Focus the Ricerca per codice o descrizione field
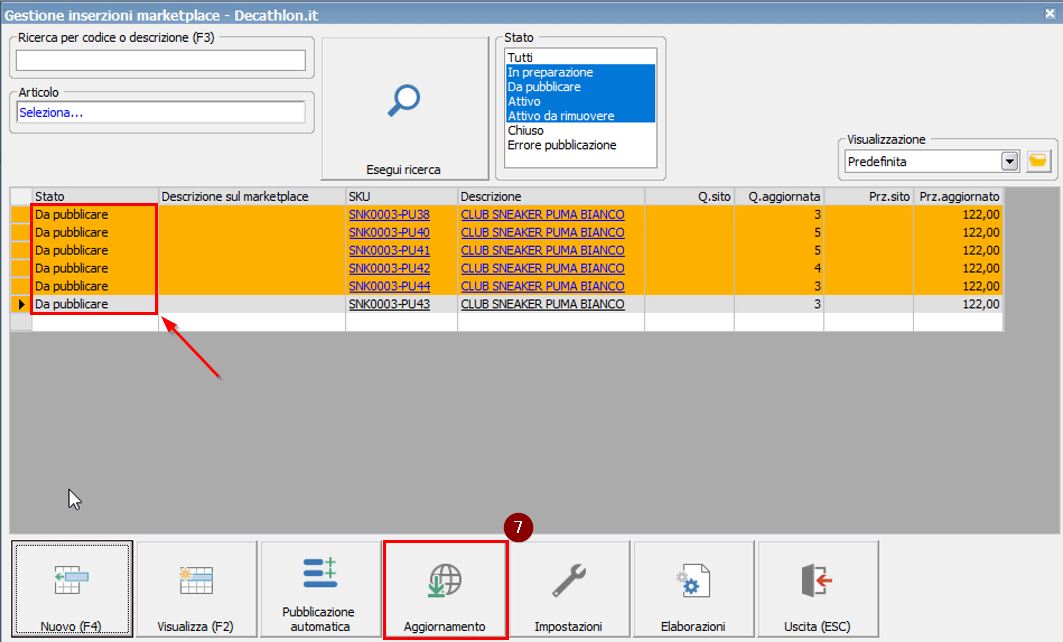 (161, 60)
